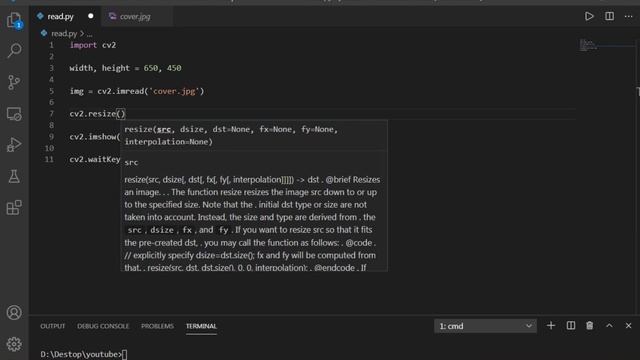This screenshot has width=640, height=360.
Task: Open Source Control view icon
Action: (x=14, y=82)
